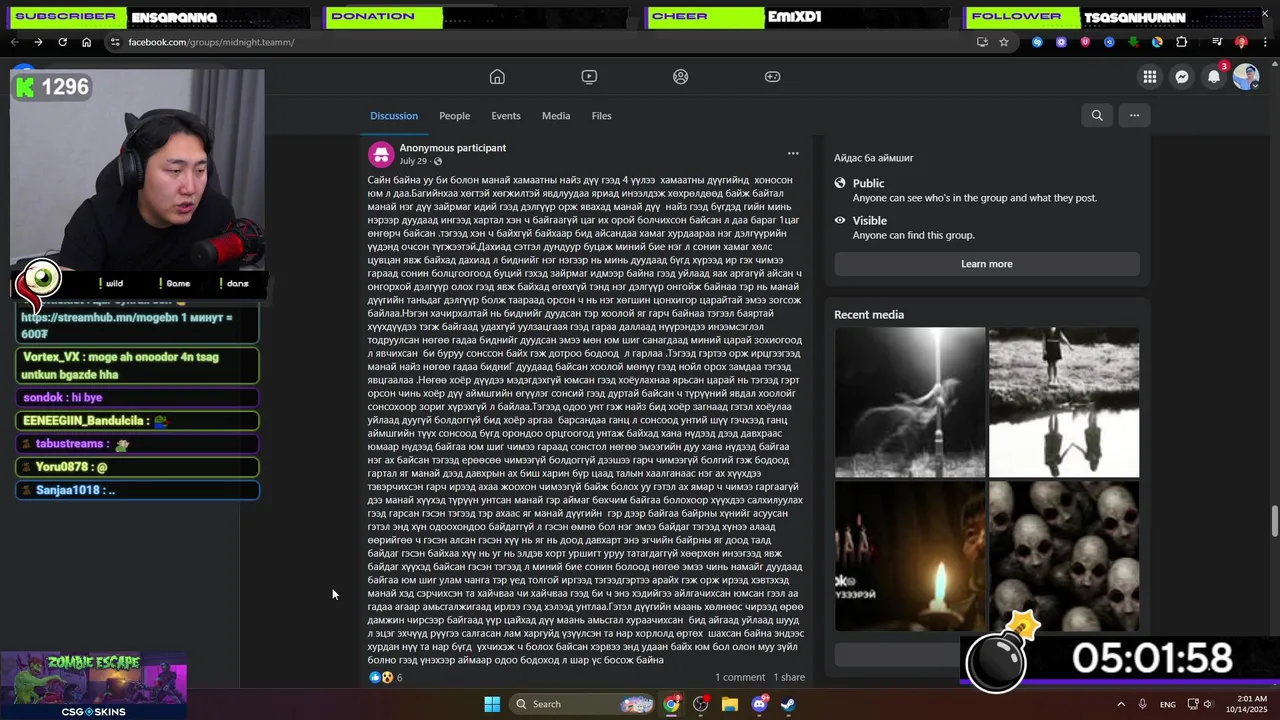The image size is (1280, 720).
Task: Open the couple reflection recent media thumbnail
Action: [x=1064, y=402]
